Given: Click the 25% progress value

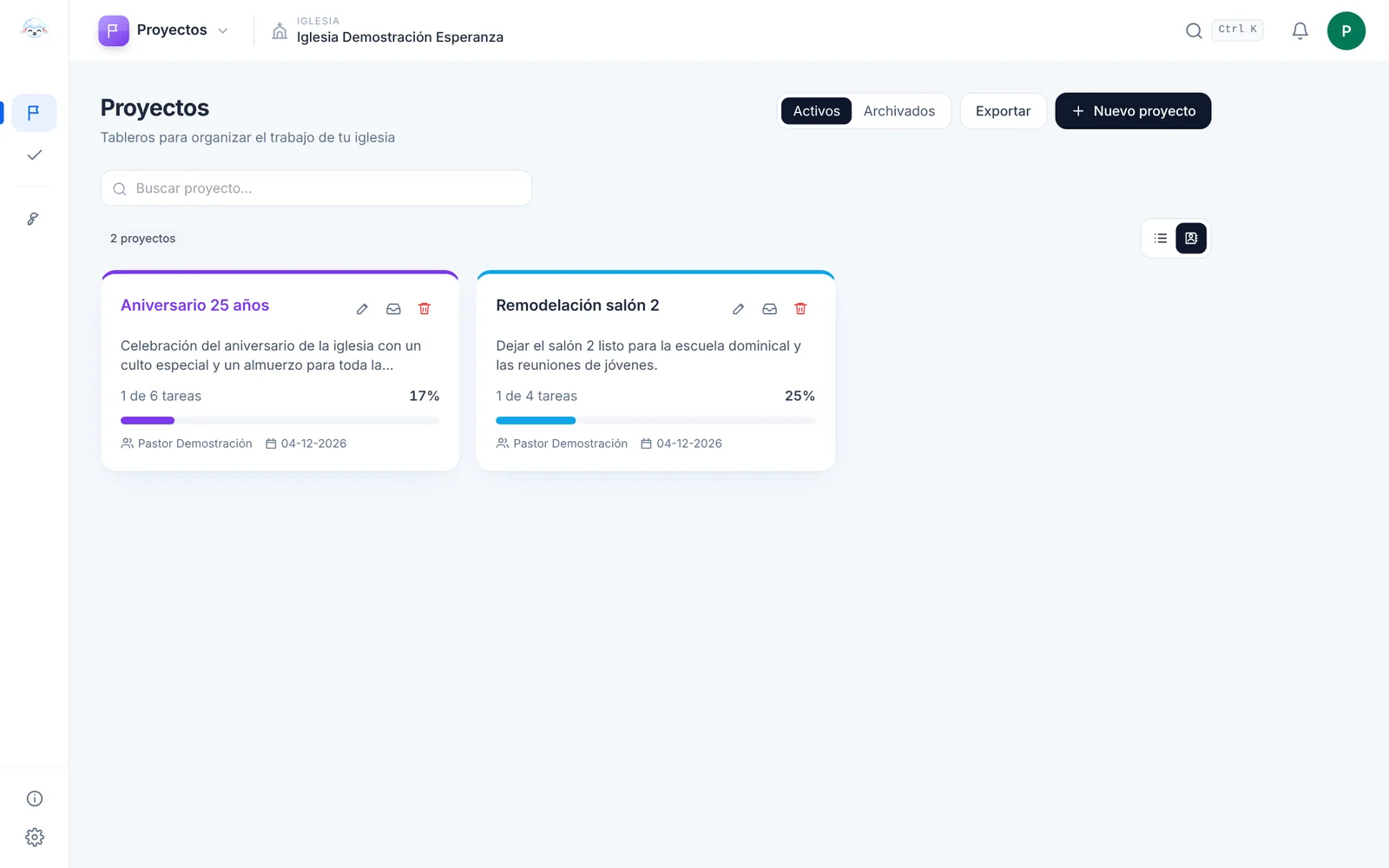Looking at the screenshot, I should [x=800, y=396].
